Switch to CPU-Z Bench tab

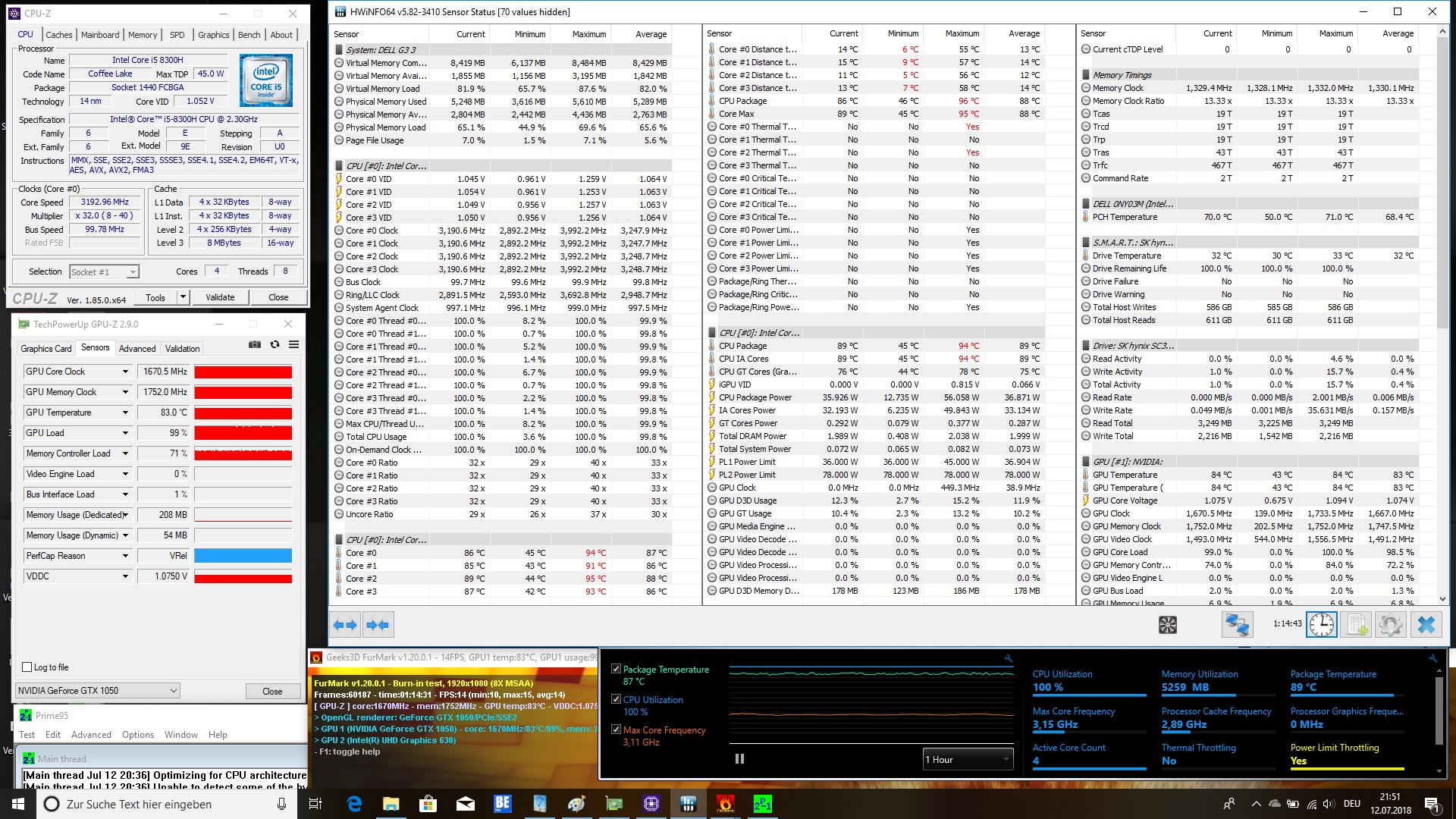tap(249, 35)
